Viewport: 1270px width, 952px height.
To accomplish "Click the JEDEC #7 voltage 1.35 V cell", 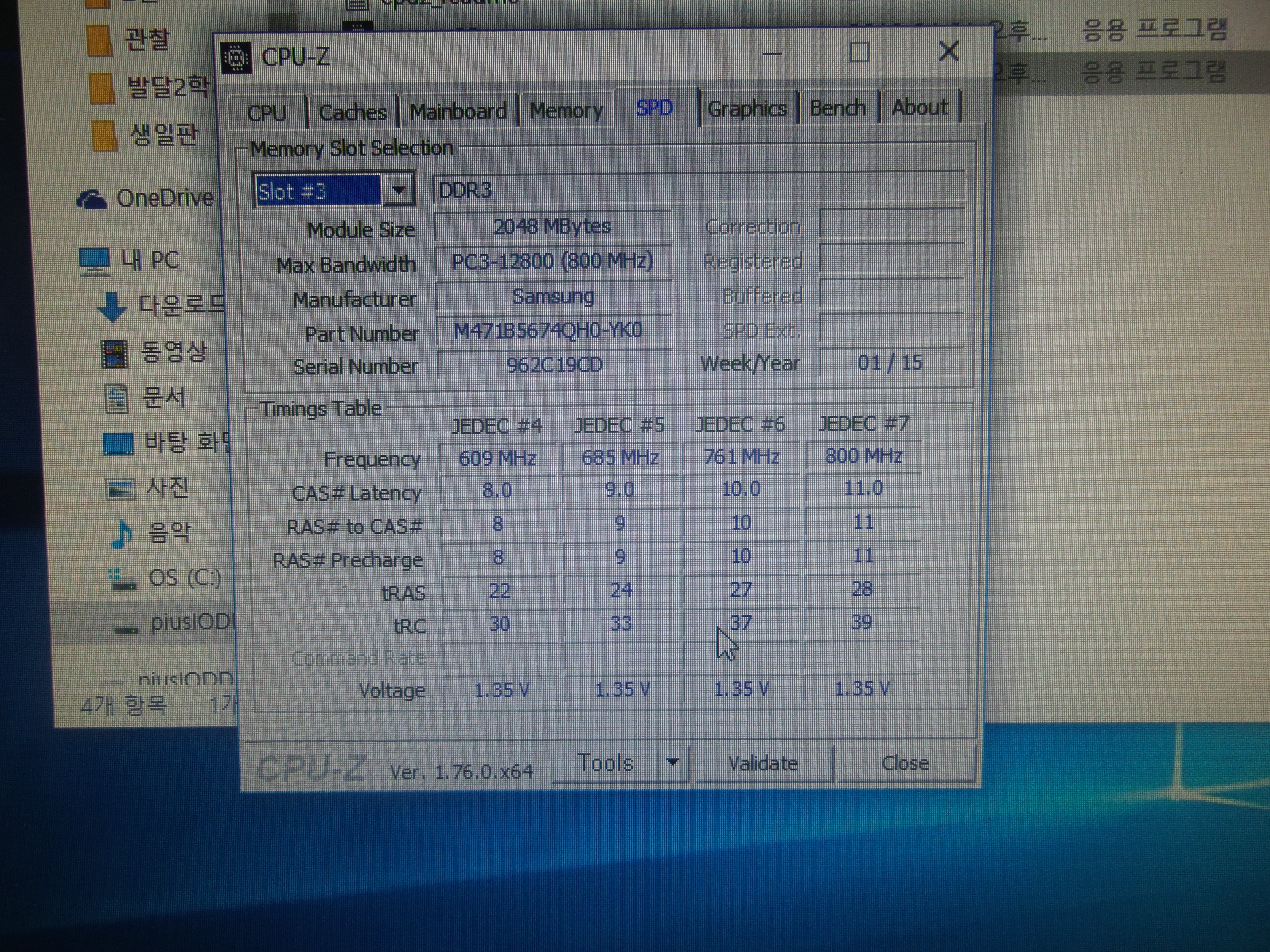I will click(x=861, y=688).
